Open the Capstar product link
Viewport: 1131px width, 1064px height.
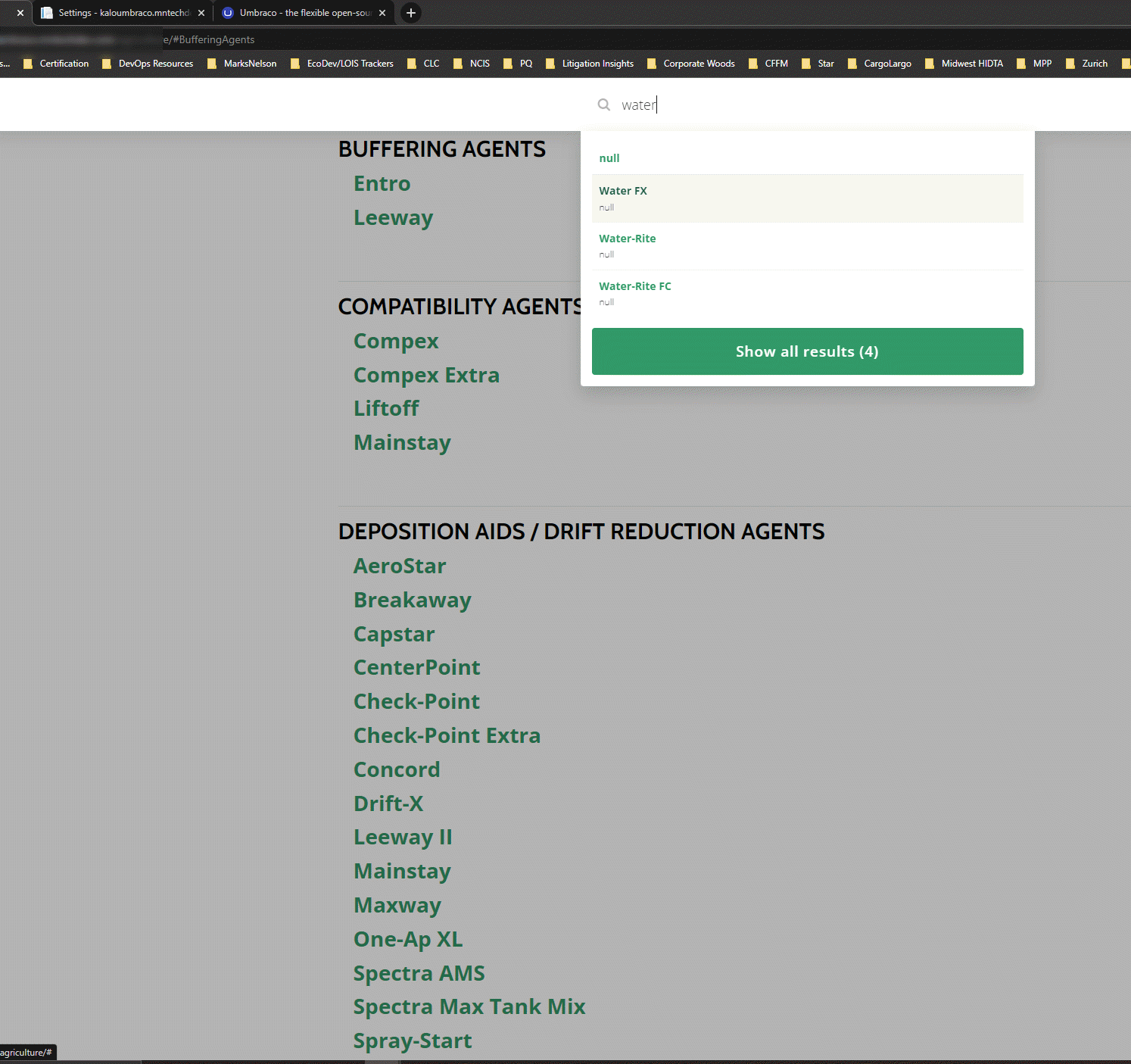point(394,635)
